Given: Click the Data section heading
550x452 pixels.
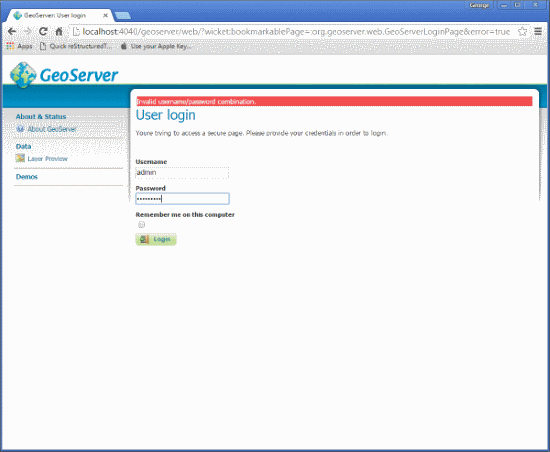Looking at the screenshot, I should [24, 146].
